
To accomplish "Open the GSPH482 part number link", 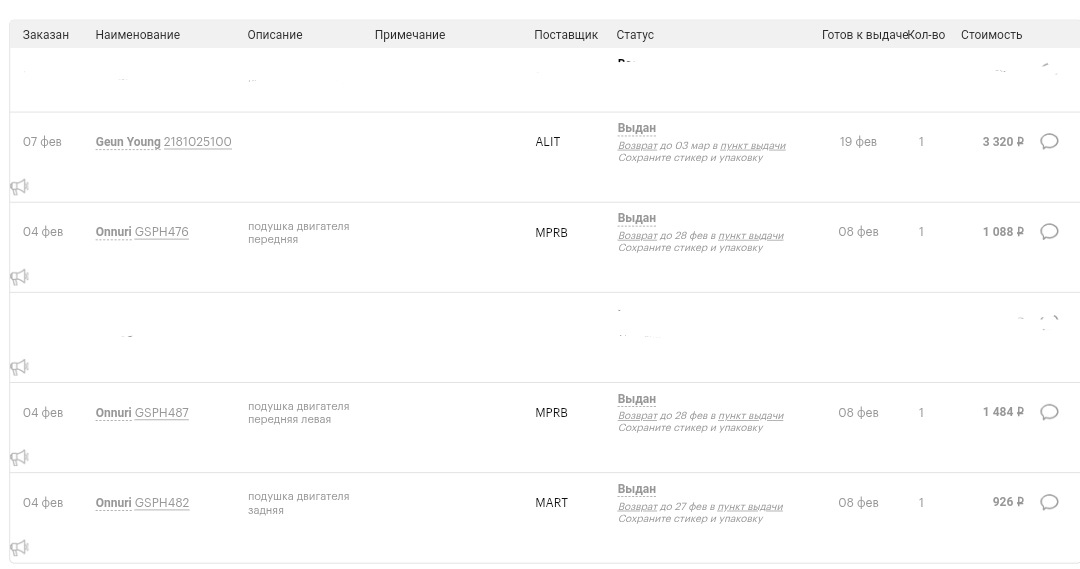I will pos(161,503).
